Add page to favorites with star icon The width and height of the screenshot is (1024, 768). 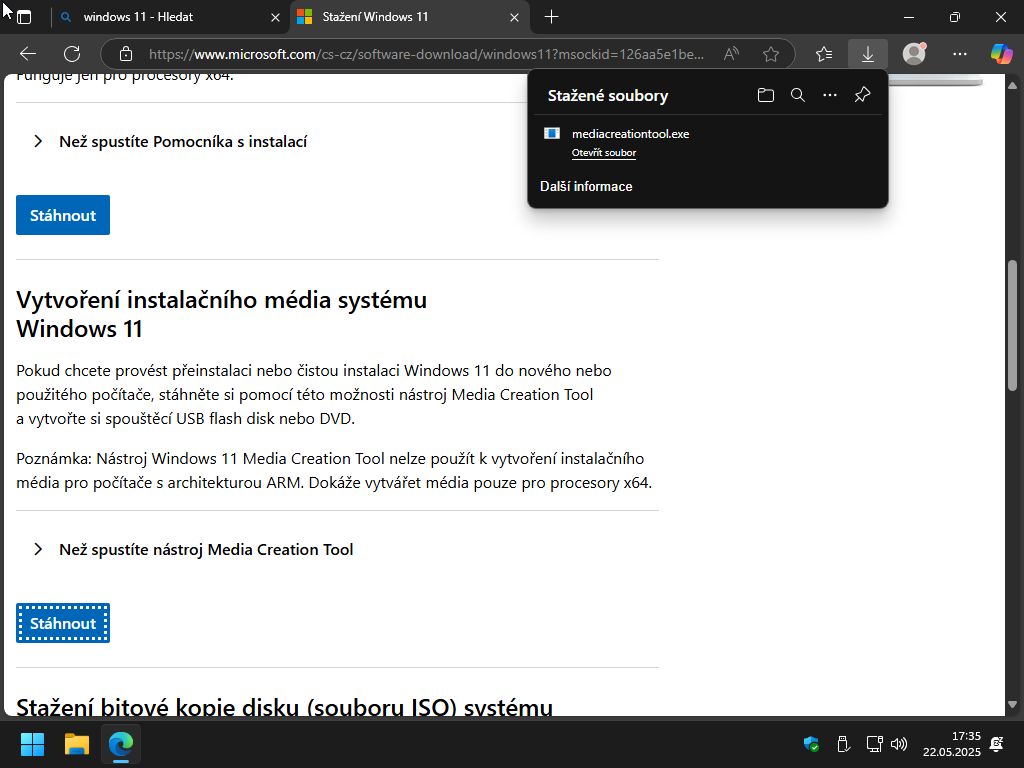point(770,54)
